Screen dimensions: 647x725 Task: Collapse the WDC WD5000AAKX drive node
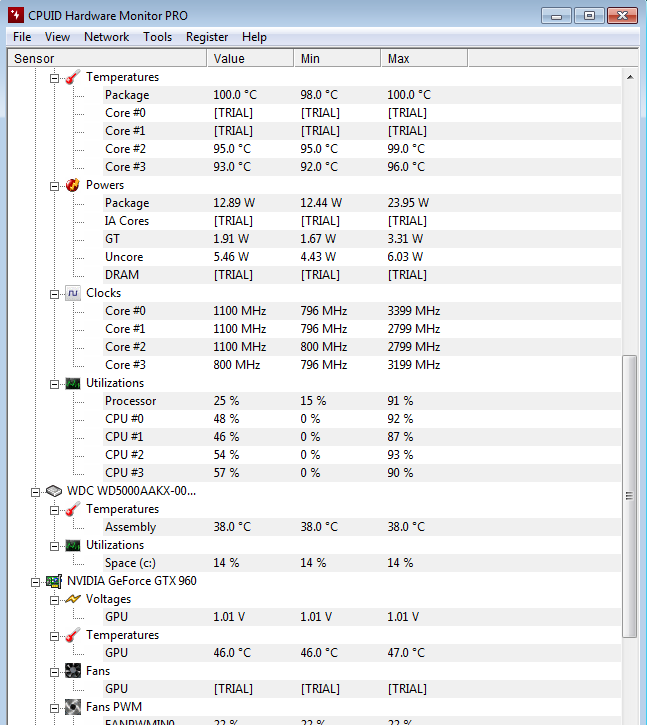[x=36, y=492]
